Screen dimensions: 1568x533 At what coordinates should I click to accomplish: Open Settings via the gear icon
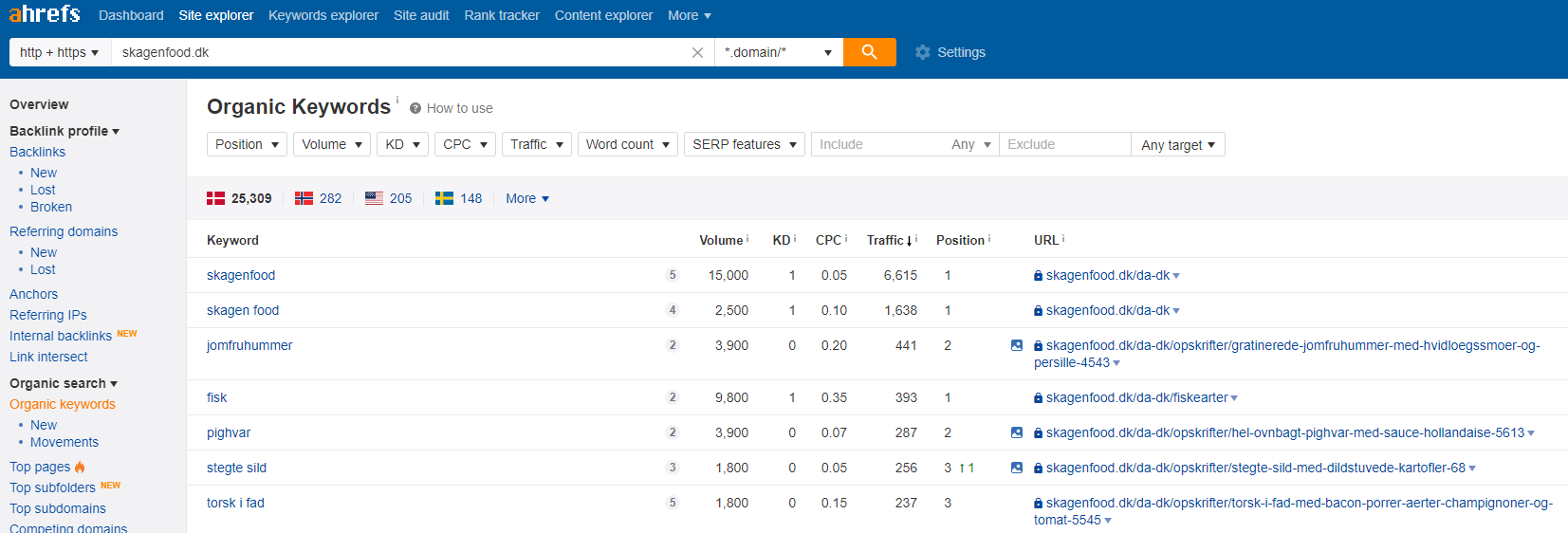tap(922, 52)
